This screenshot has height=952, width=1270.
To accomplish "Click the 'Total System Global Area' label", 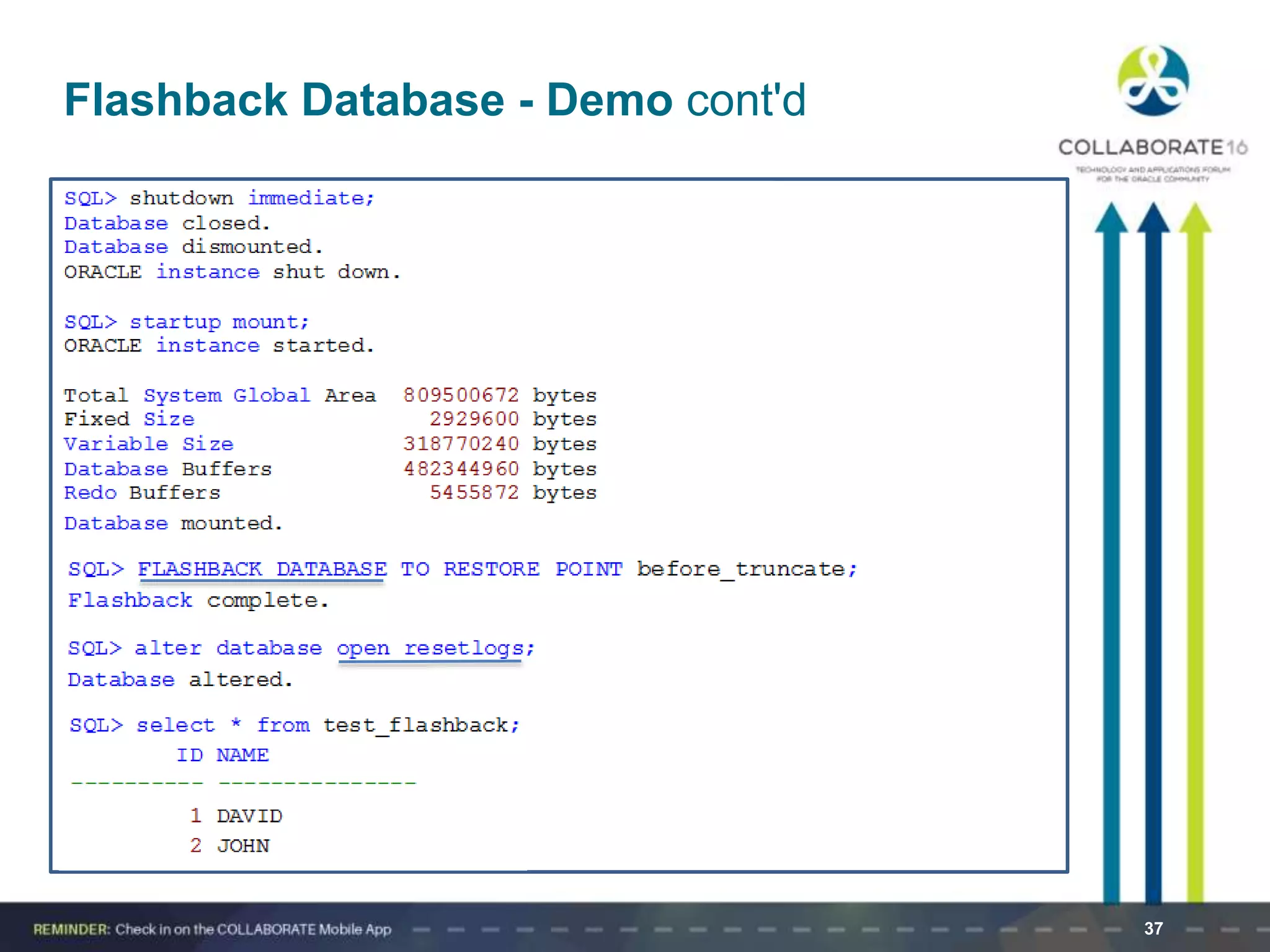I will pos(220,395).
